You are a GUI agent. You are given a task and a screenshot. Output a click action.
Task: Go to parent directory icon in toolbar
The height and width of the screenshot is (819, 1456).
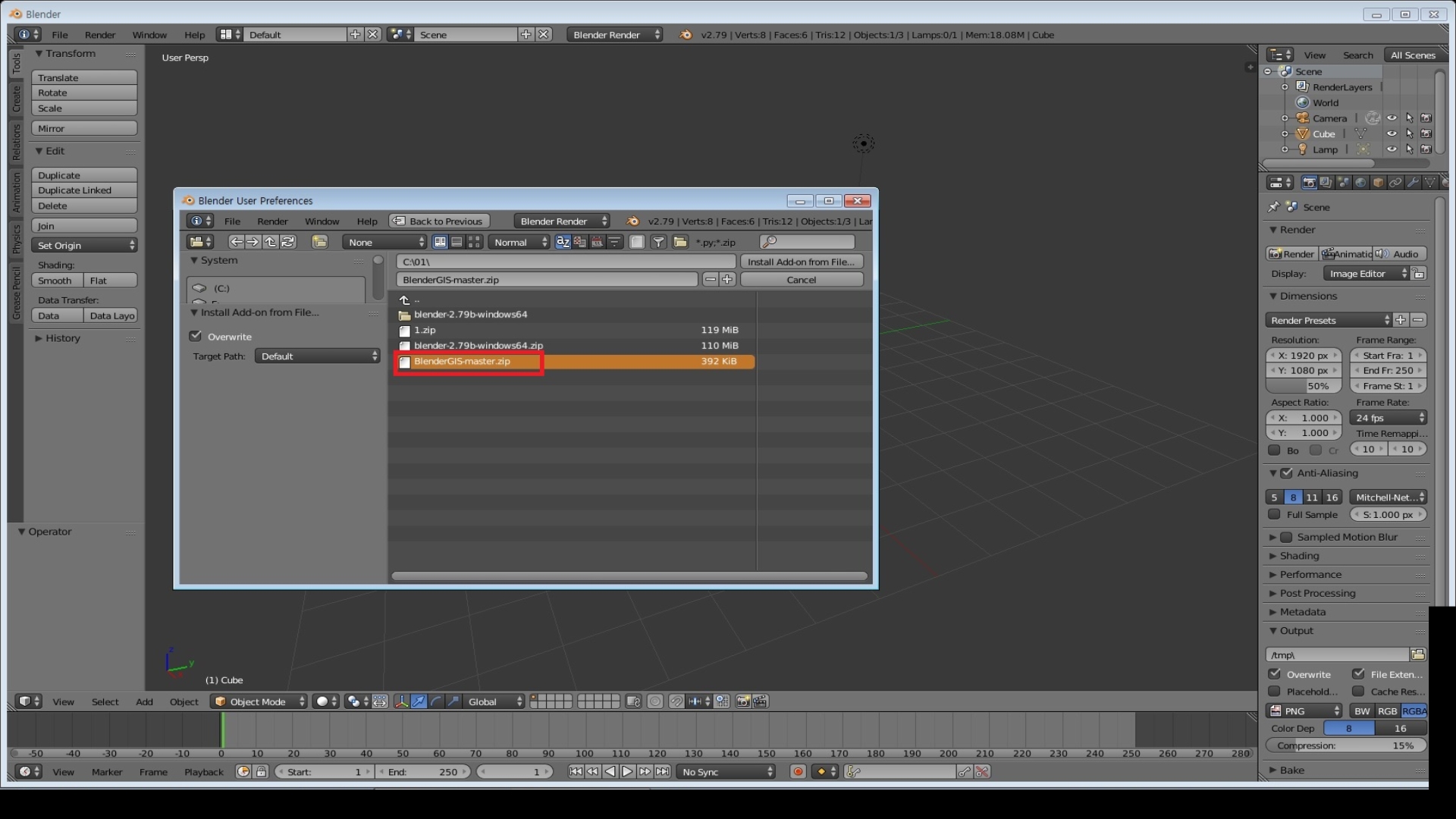[271, 242]
